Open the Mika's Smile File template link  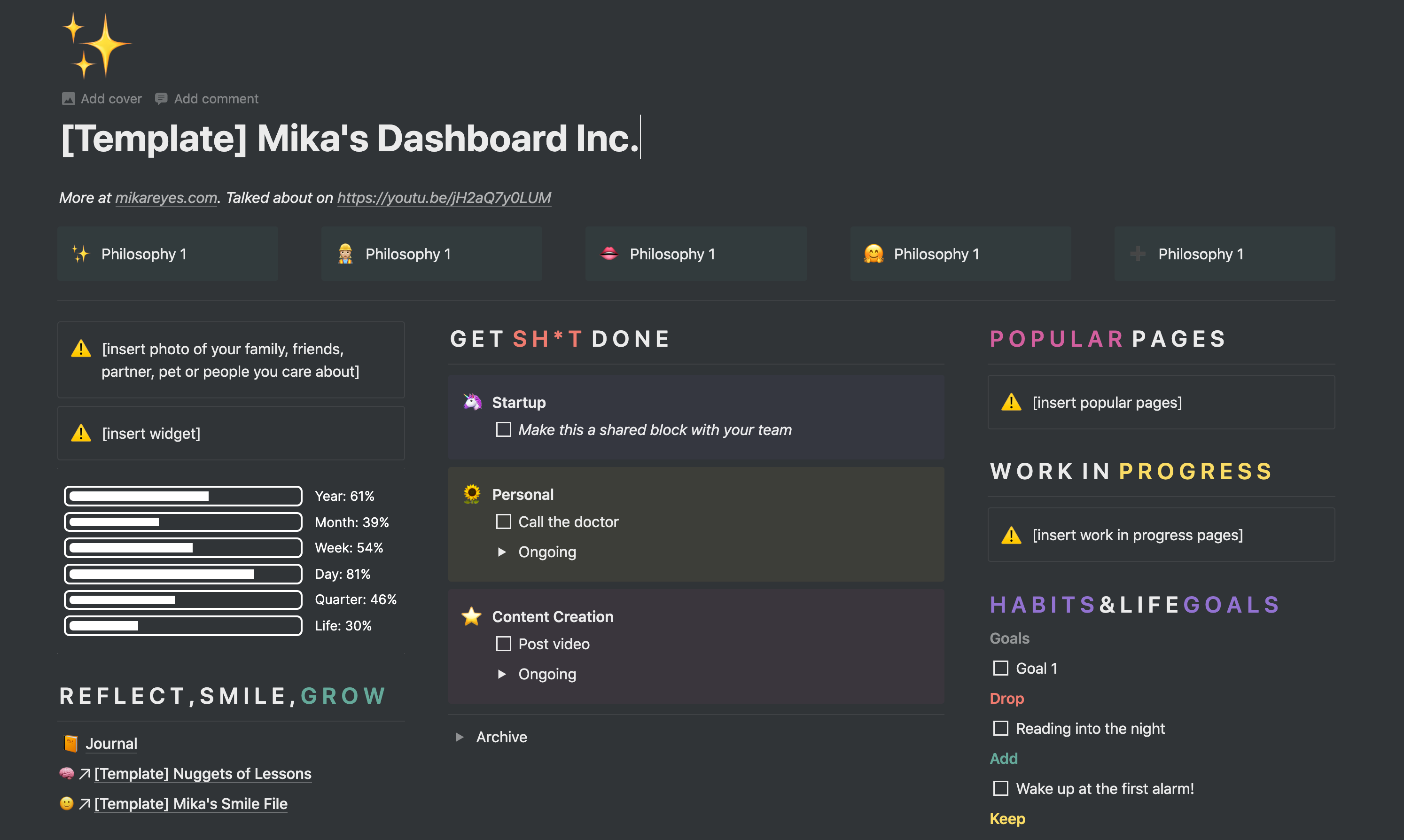(191, 803)
